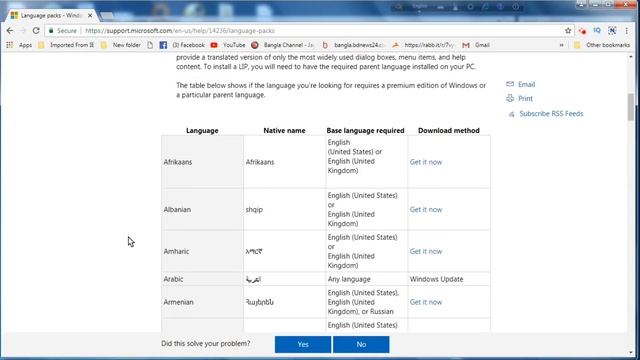Viewport: 640px width, 360px height.
Task: Click Get it now for Afrikaans
Action: click(x=426, y=162)
